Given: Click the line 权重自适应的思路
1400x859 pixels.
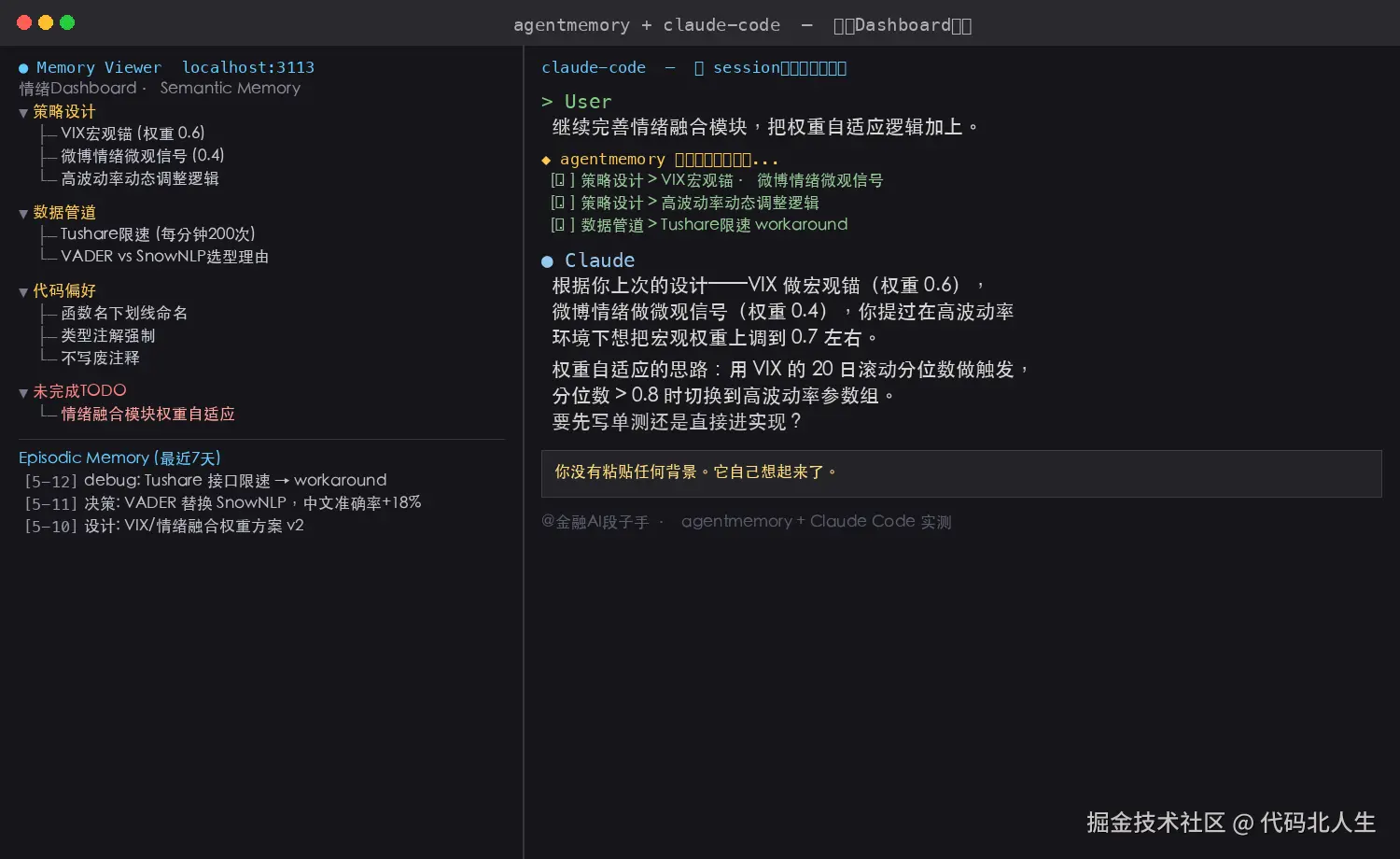Looking at the screenshot, I should coord(790,370).
